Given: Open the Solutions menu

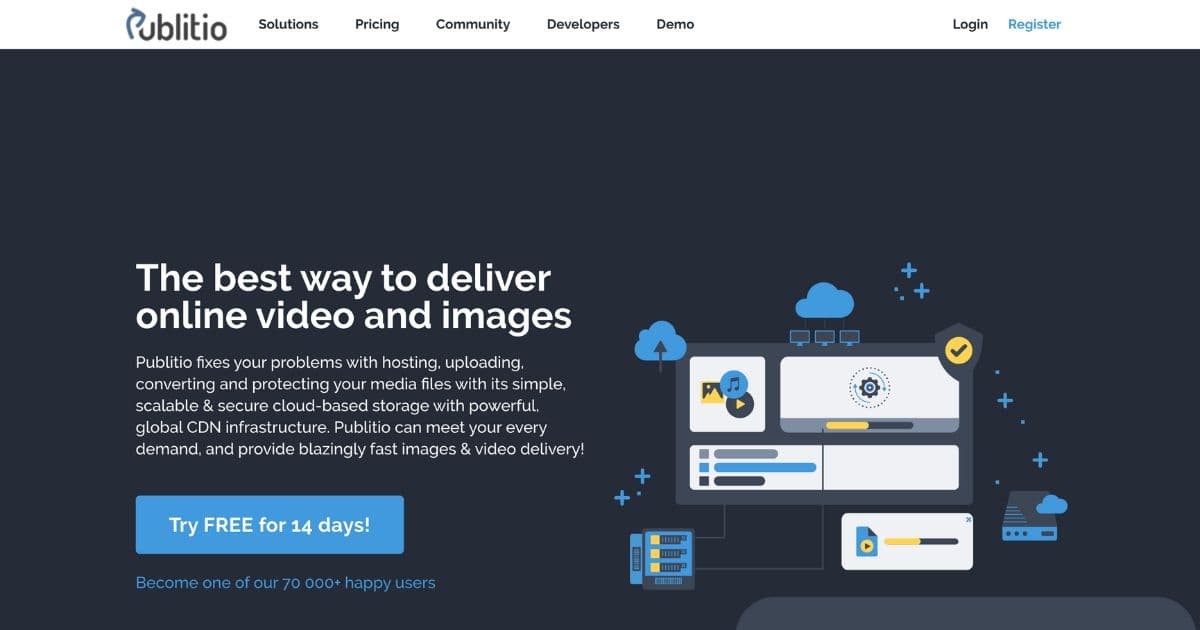Looking at the screenshot, I should tap(288, 24).
